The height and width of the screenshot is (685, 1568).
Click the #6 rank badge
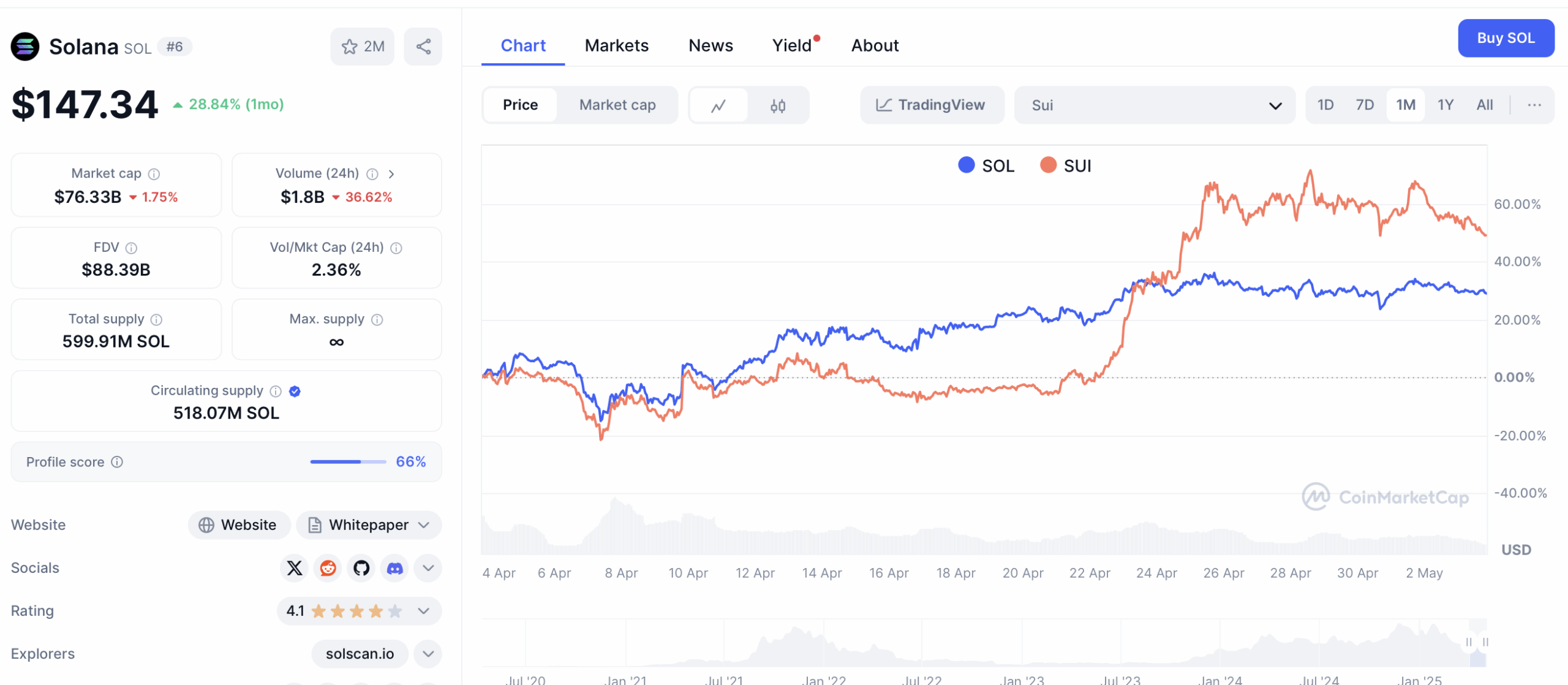(175, 47)
